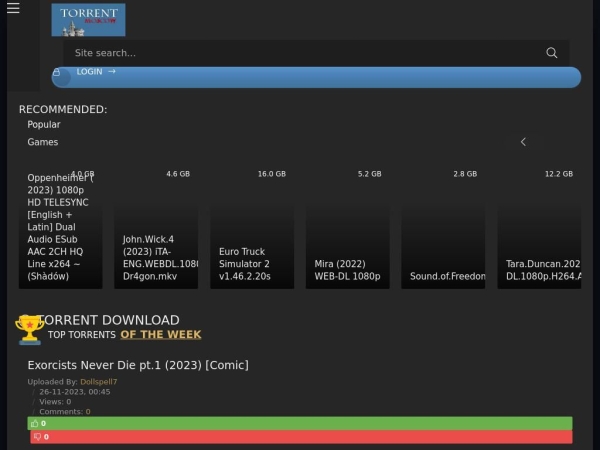This screenshot has width=600, height=450.
Task: Type in the Site search field
Action: [300, 53]
